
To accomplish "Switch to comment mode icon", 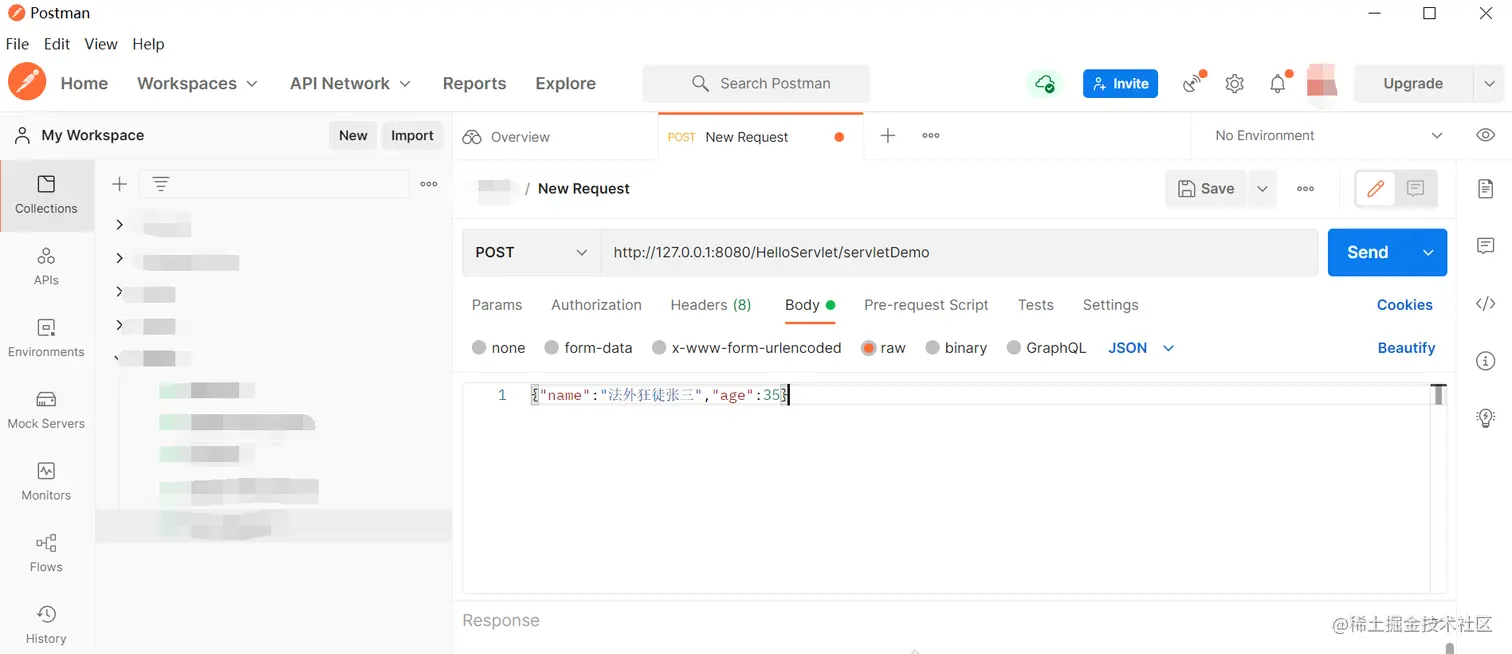I will pyautogui.click(x=1415, y=188).
